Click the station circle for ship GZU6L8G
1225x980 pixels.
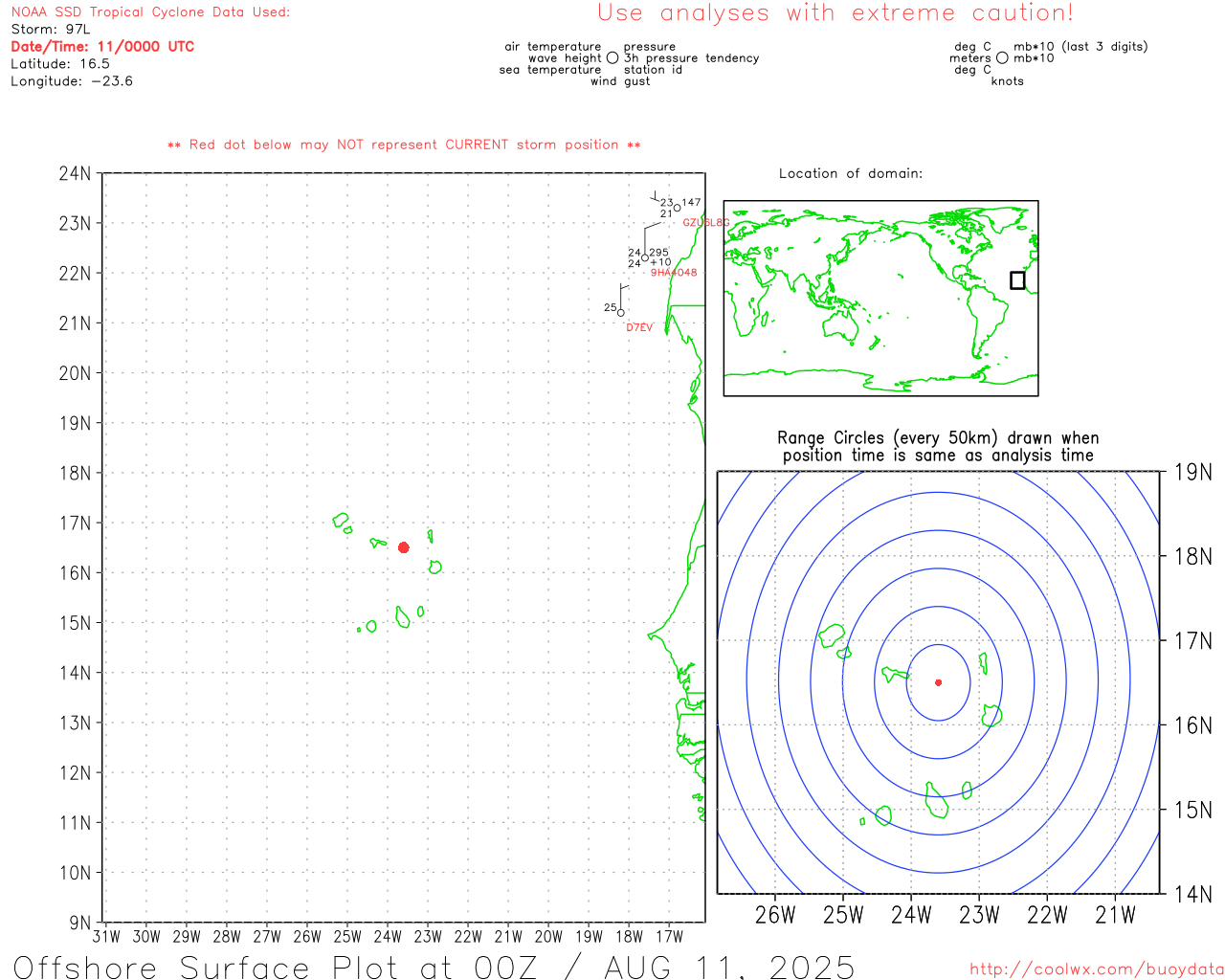677,208
